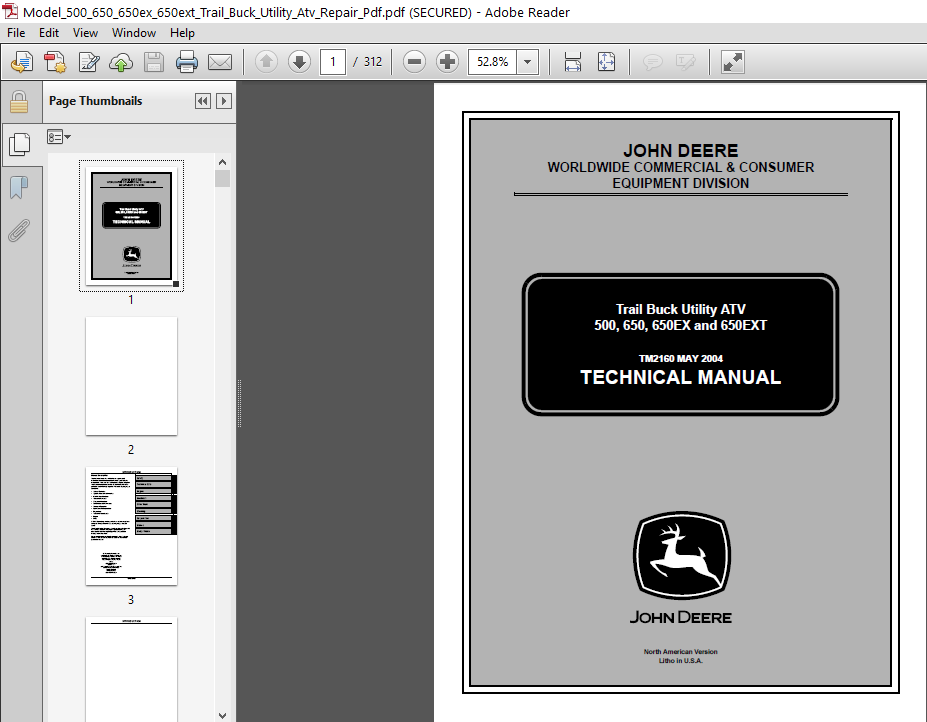Toggle Fit Width view in toolbar
The height and width of the screenshot is (722, 927).
572,62
